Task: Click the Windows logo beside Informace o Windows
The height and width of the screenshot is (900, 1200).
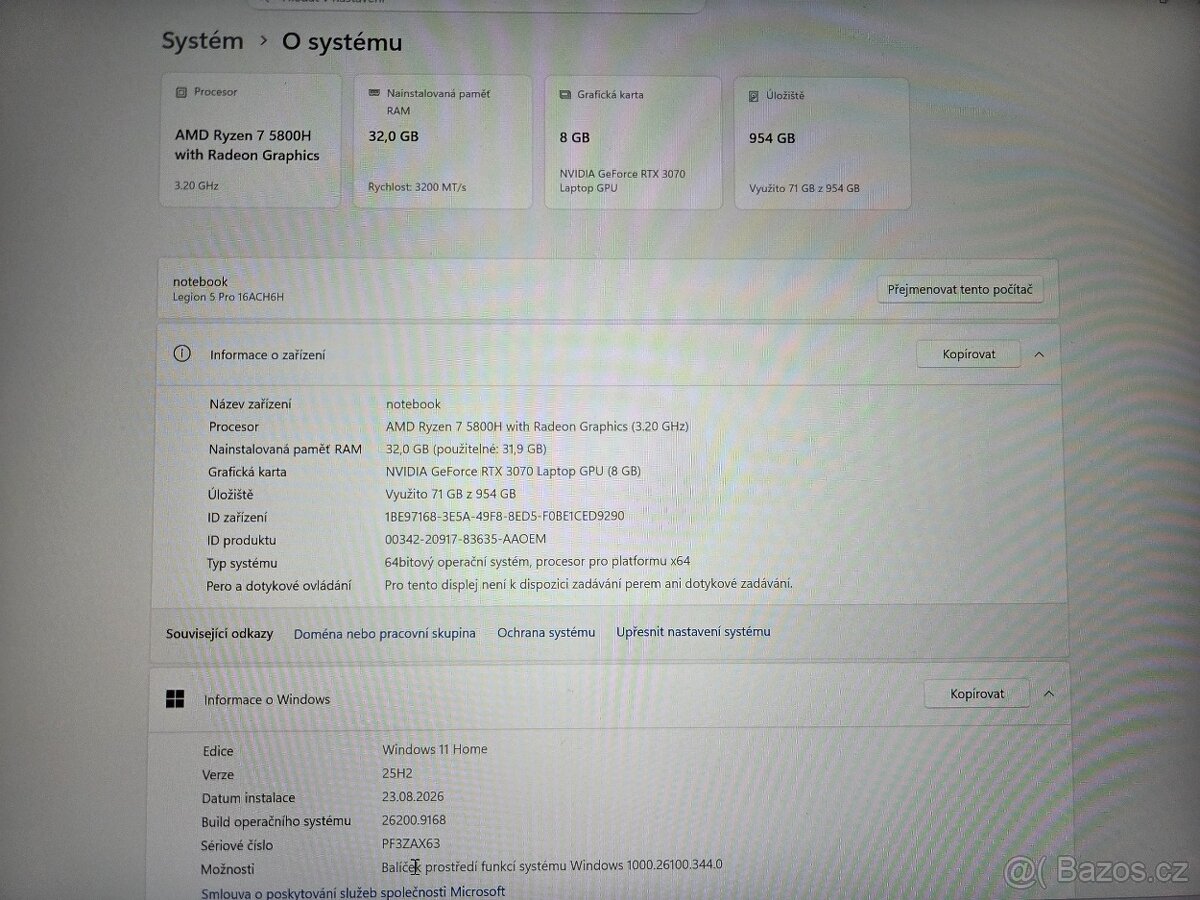Action: 175,699
